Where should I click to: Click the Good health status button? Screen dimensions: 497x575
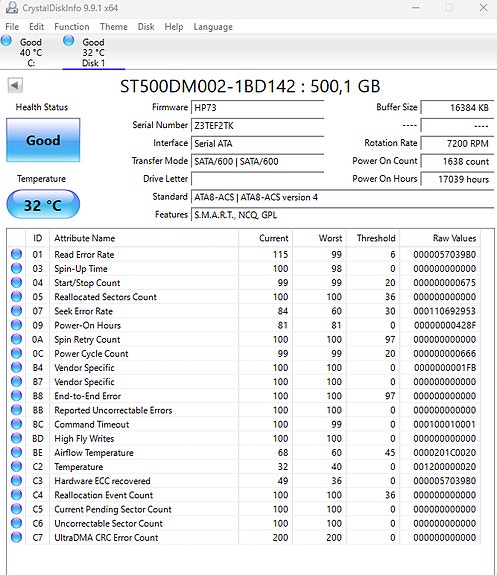pyautogui.click(x=43, y=140)
